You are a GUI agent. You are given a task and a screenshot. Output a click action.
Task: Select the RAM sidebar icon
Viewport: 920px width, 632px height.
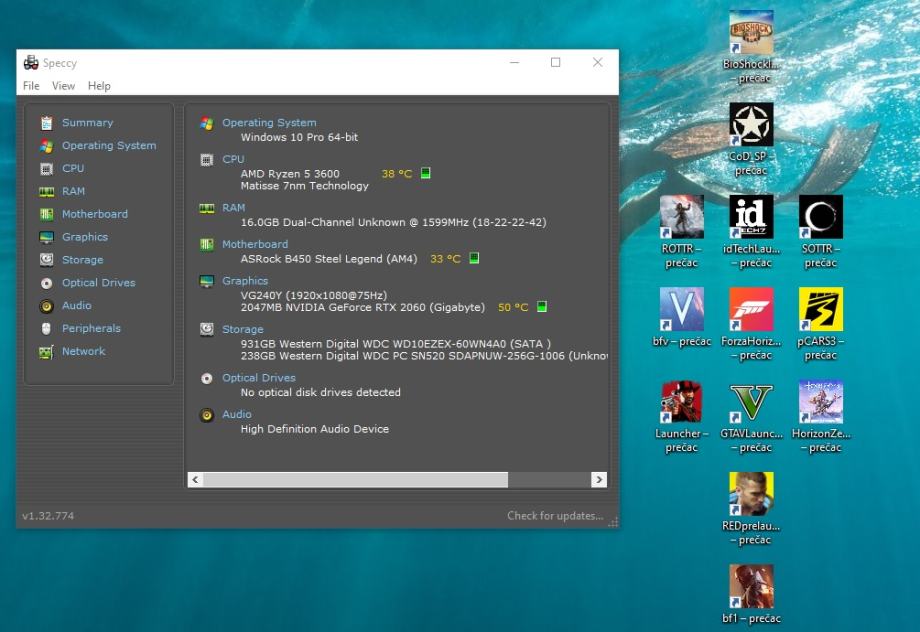46,191
